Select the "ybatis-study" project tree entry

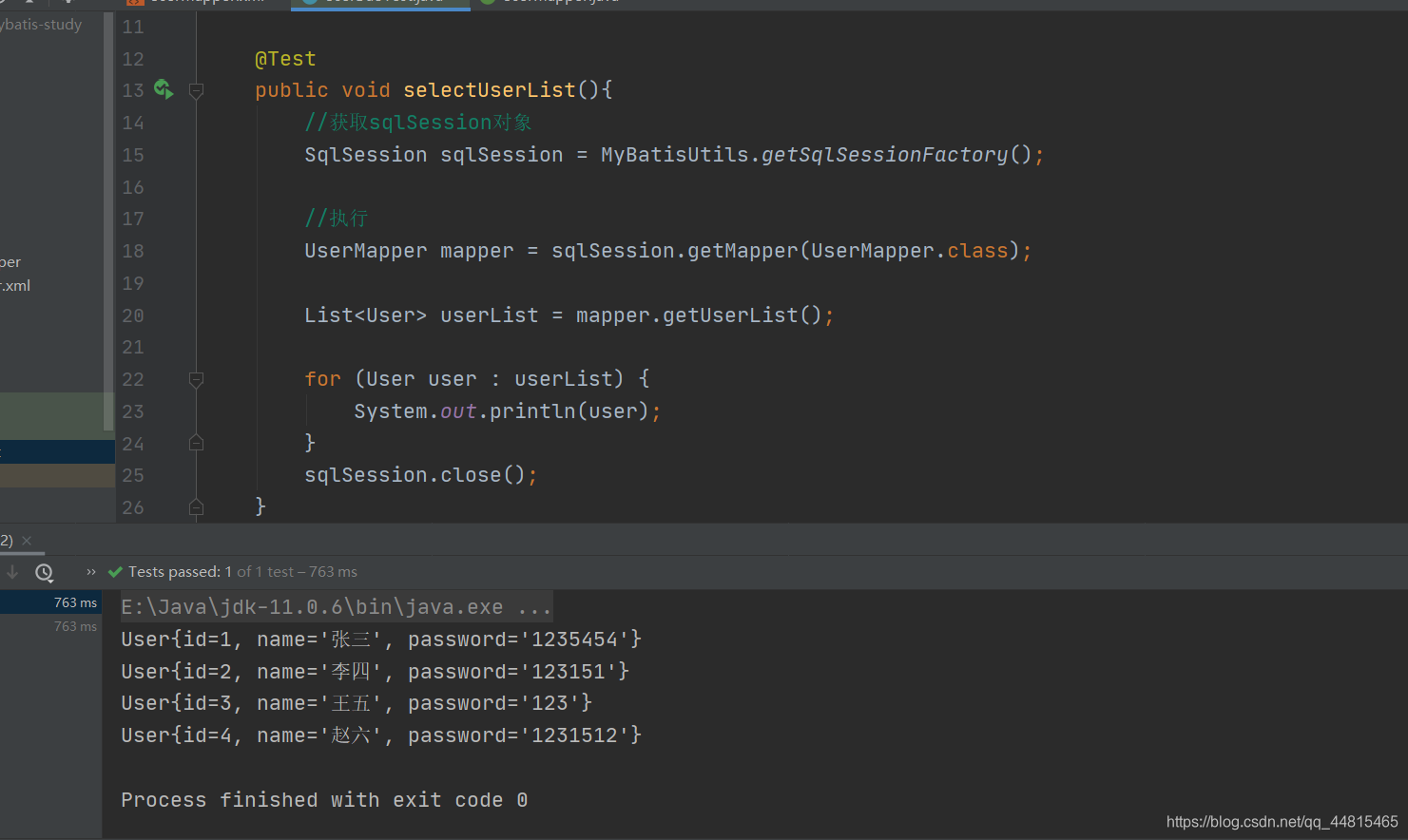pyautogui.click(x=41, y=25)
